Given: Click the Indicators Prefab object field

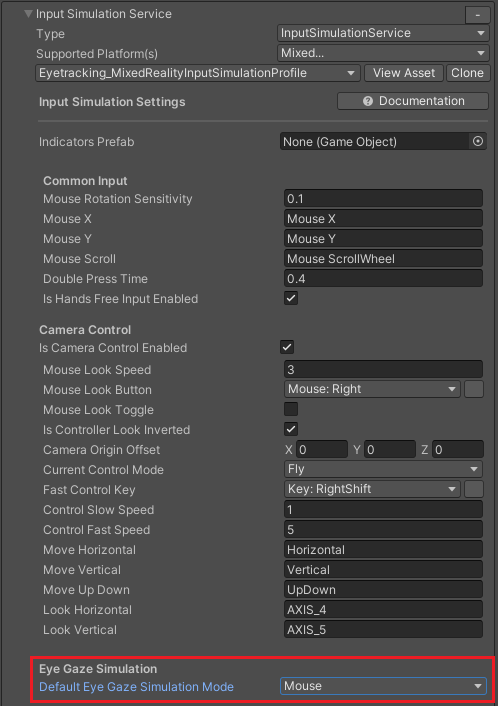Looking at the screenshot, I should tap(375, 141).
